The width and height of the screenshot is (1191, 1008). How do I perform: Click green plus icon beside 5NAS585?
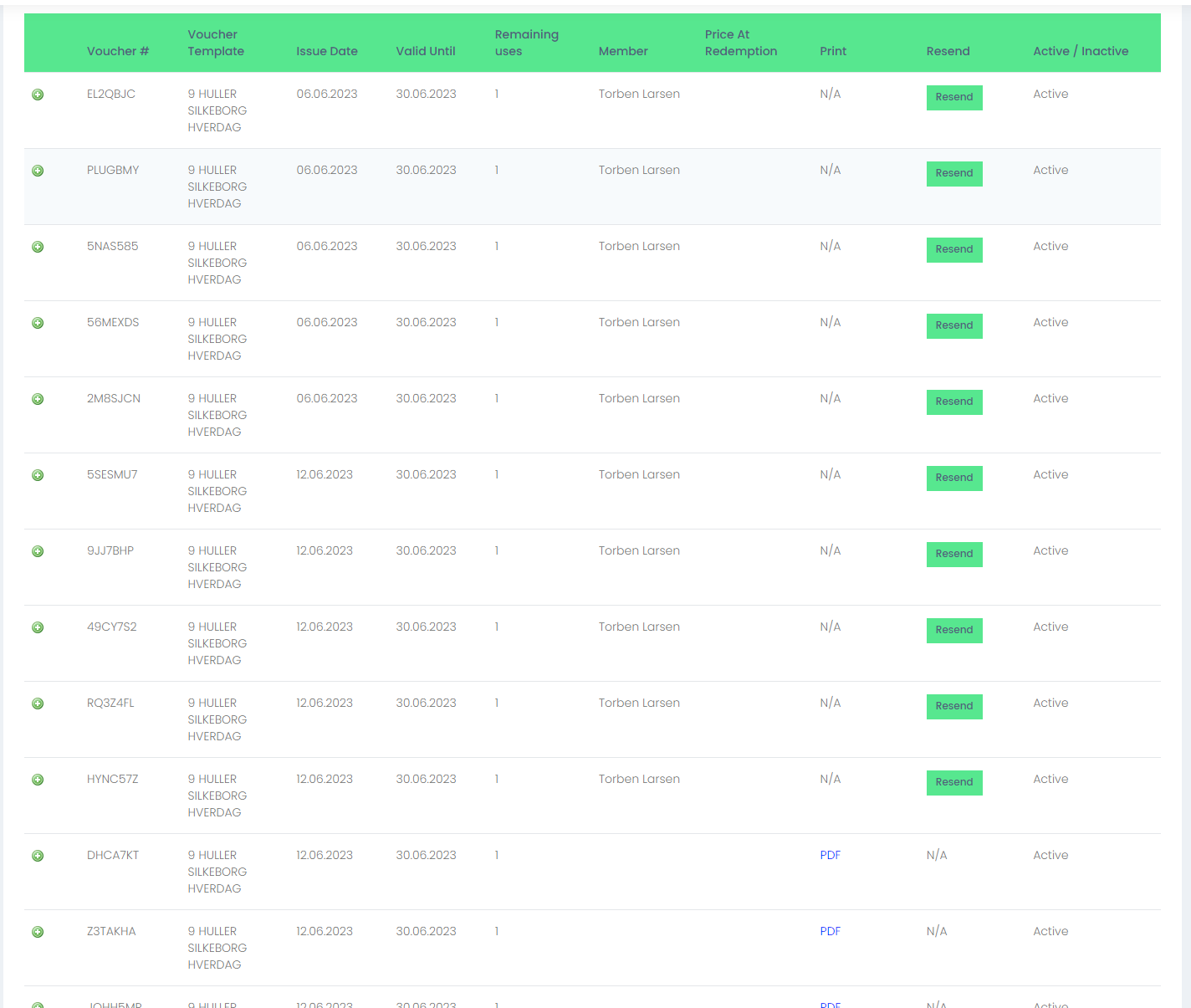pyautogui.click(x=38, y=247)
